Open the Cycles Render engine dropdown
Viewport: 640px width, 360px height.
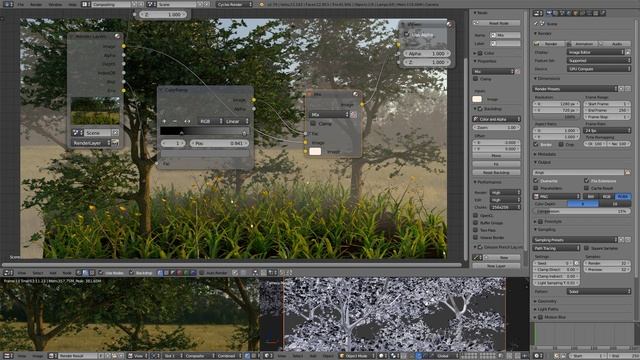click(x=235, y=4)
